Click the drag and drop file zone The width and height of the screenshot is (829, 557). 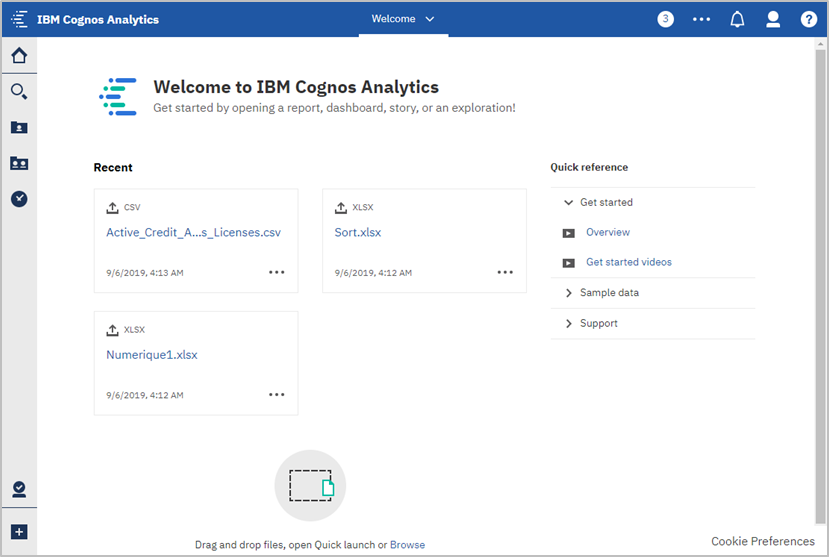310,486
